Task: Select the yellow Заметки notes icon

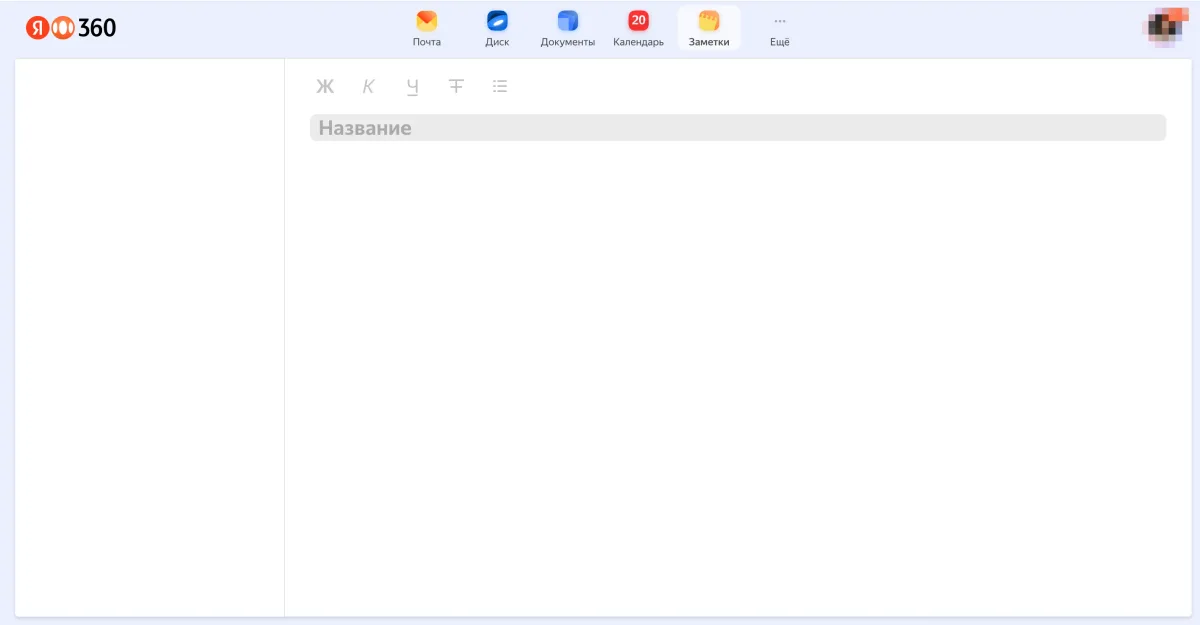Action: click(709, 21)
